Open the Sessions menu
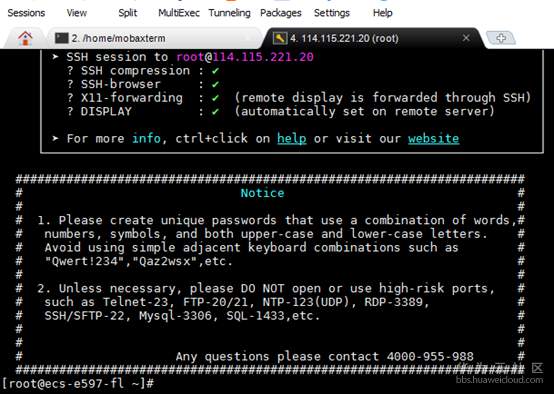The height and width of the screenshot is (394, 554). pyautogui.click(x=26, y=13)
